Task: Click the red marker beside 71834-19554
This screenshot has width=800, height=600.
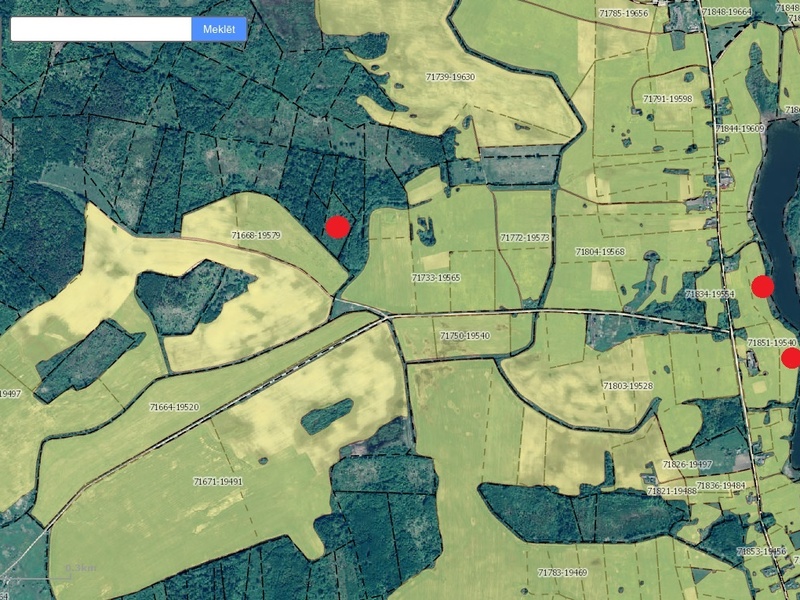Action: click(763, 287)
